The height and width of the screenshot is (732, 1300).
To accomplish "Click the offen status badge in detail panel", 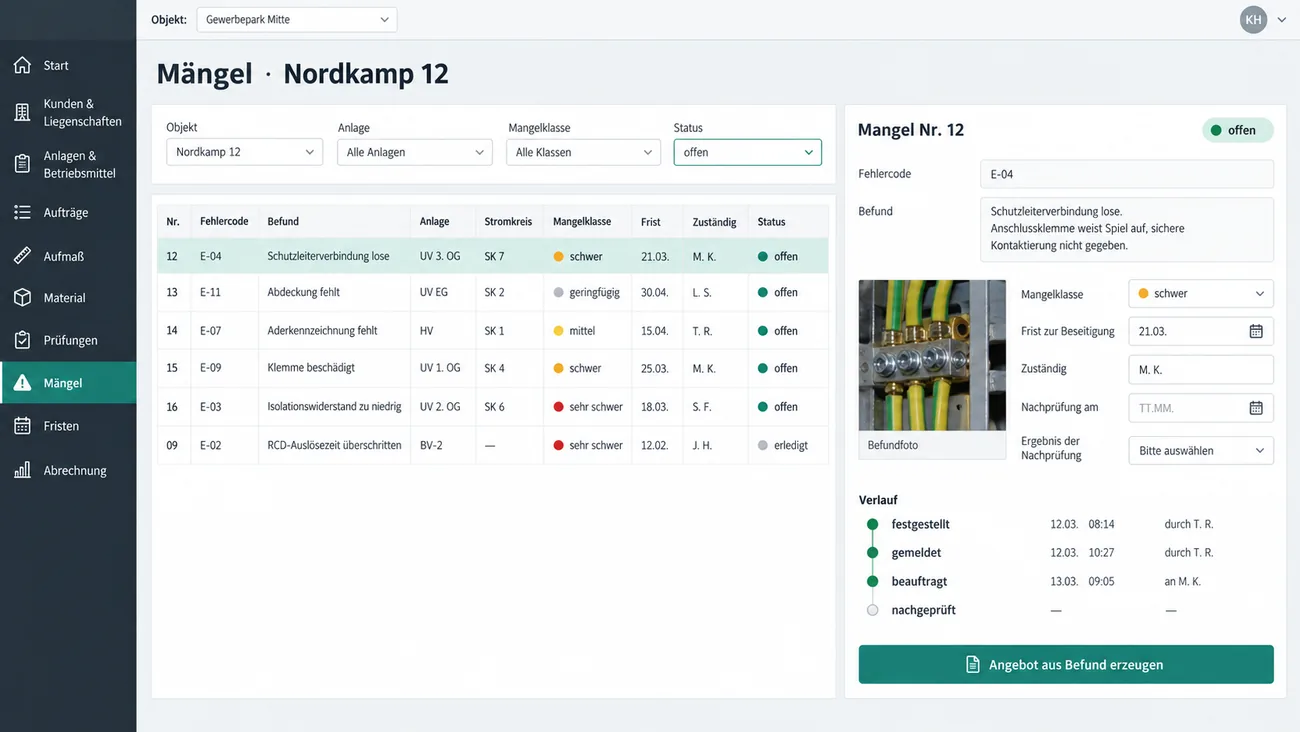I will (x=1238, y=130).
